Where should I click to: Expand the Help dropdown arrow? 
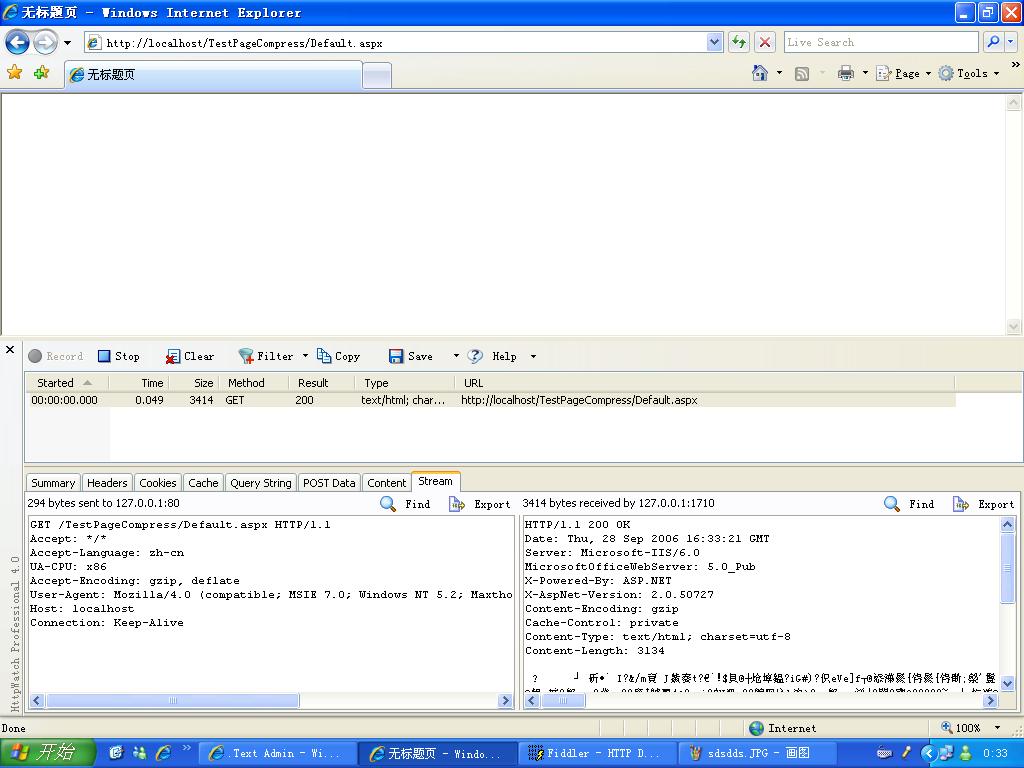click(x=533, y=356)
